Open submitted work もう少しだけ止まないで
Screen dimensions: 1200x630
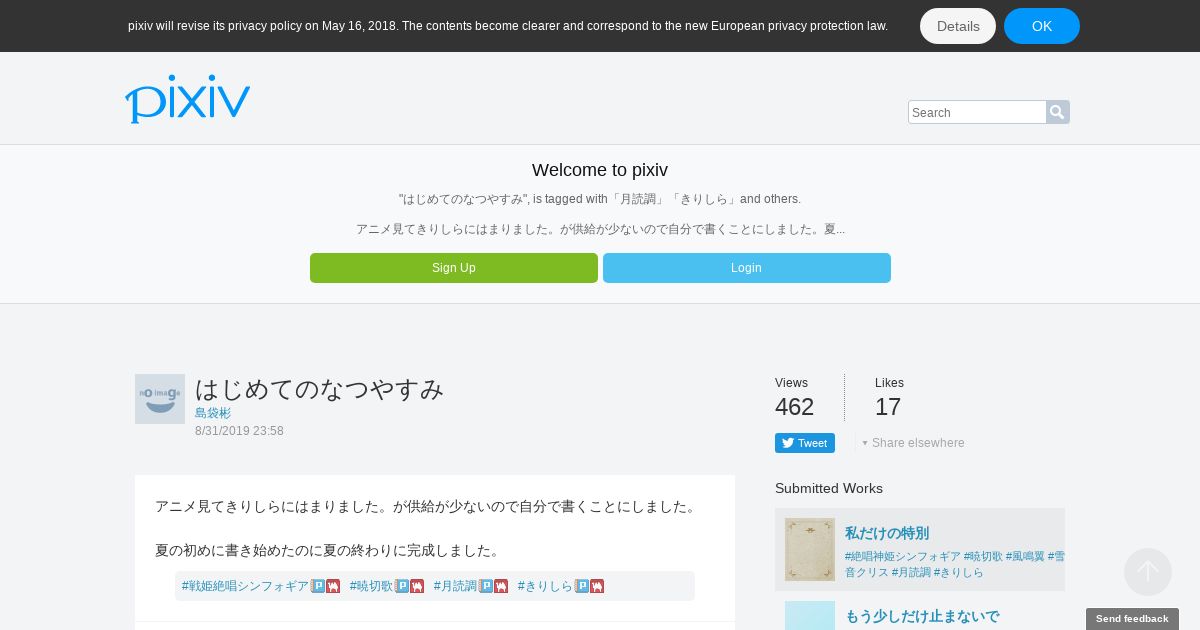coord(922,616)
